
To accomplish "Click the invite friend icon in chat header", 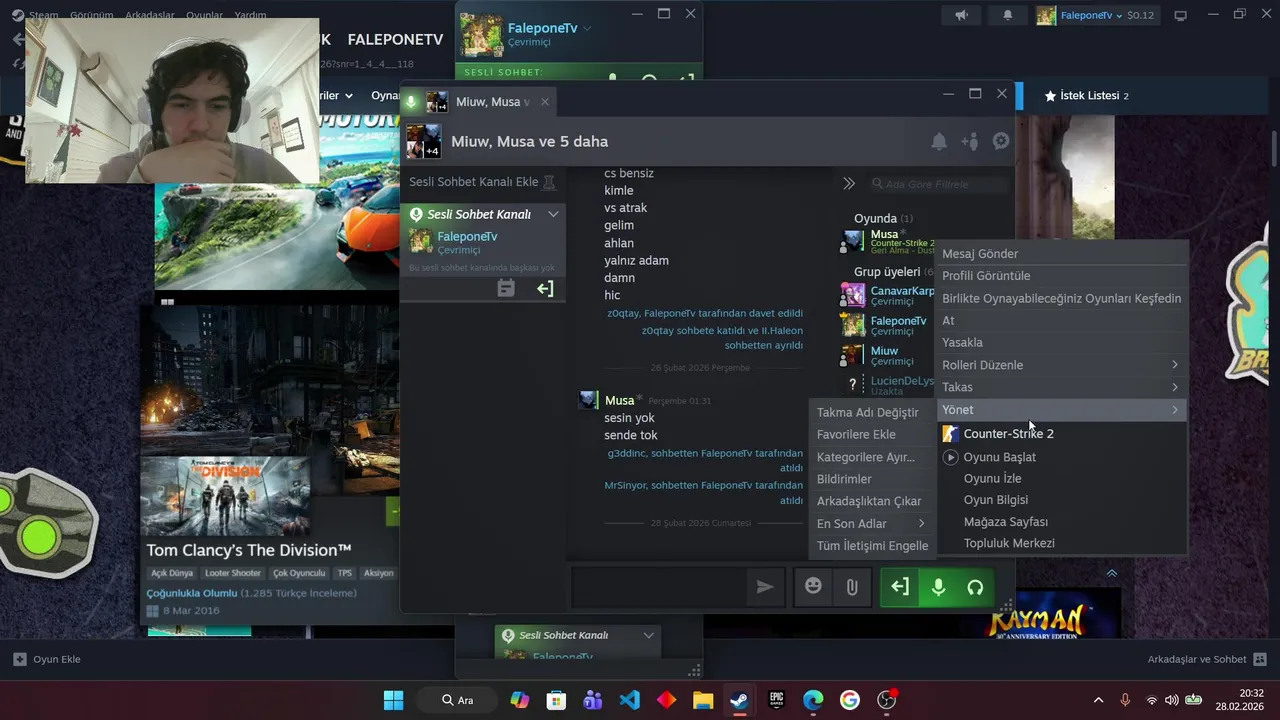I will tap(970, 142).
